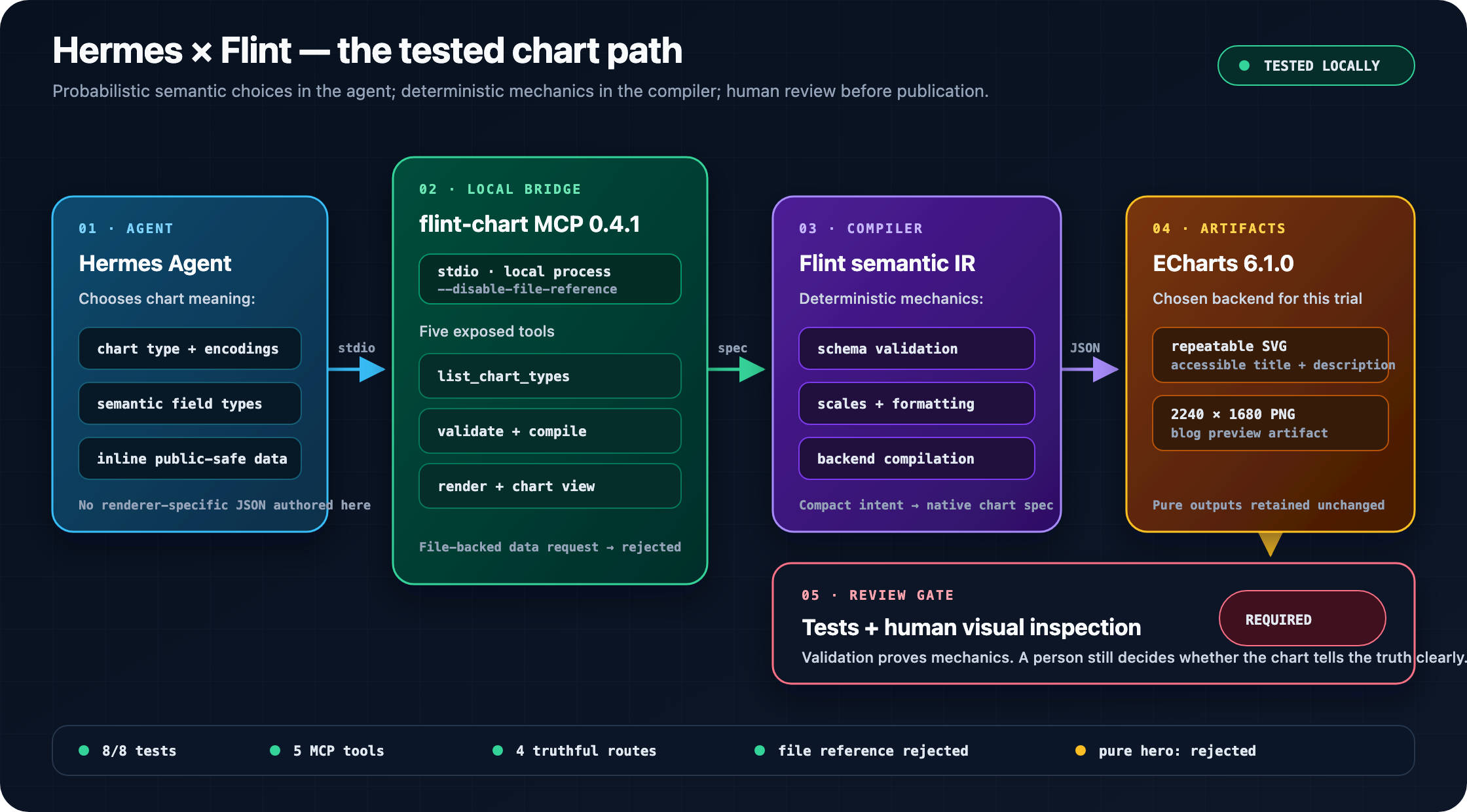Click the TESTED LOCALLY badge
Viewport: 1467px width, 812px height.
[x=1316, y=65]
